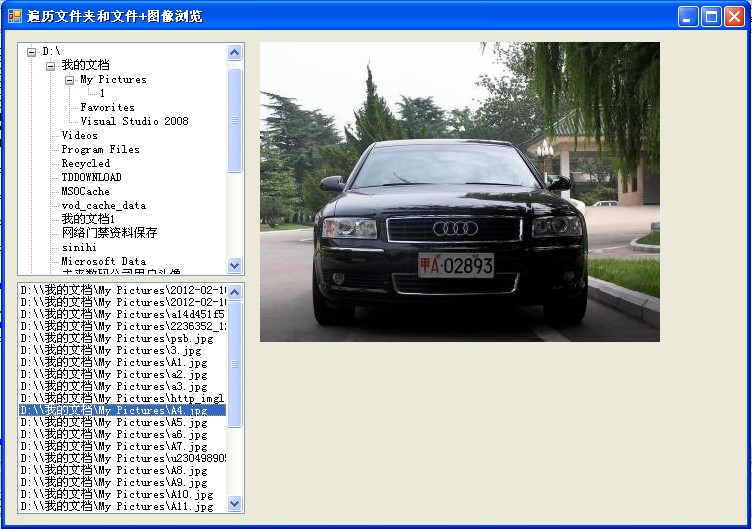Screen dimensions: 752x529
Task: Select file A5.jpg in list
Action: [x=122, y=423]
